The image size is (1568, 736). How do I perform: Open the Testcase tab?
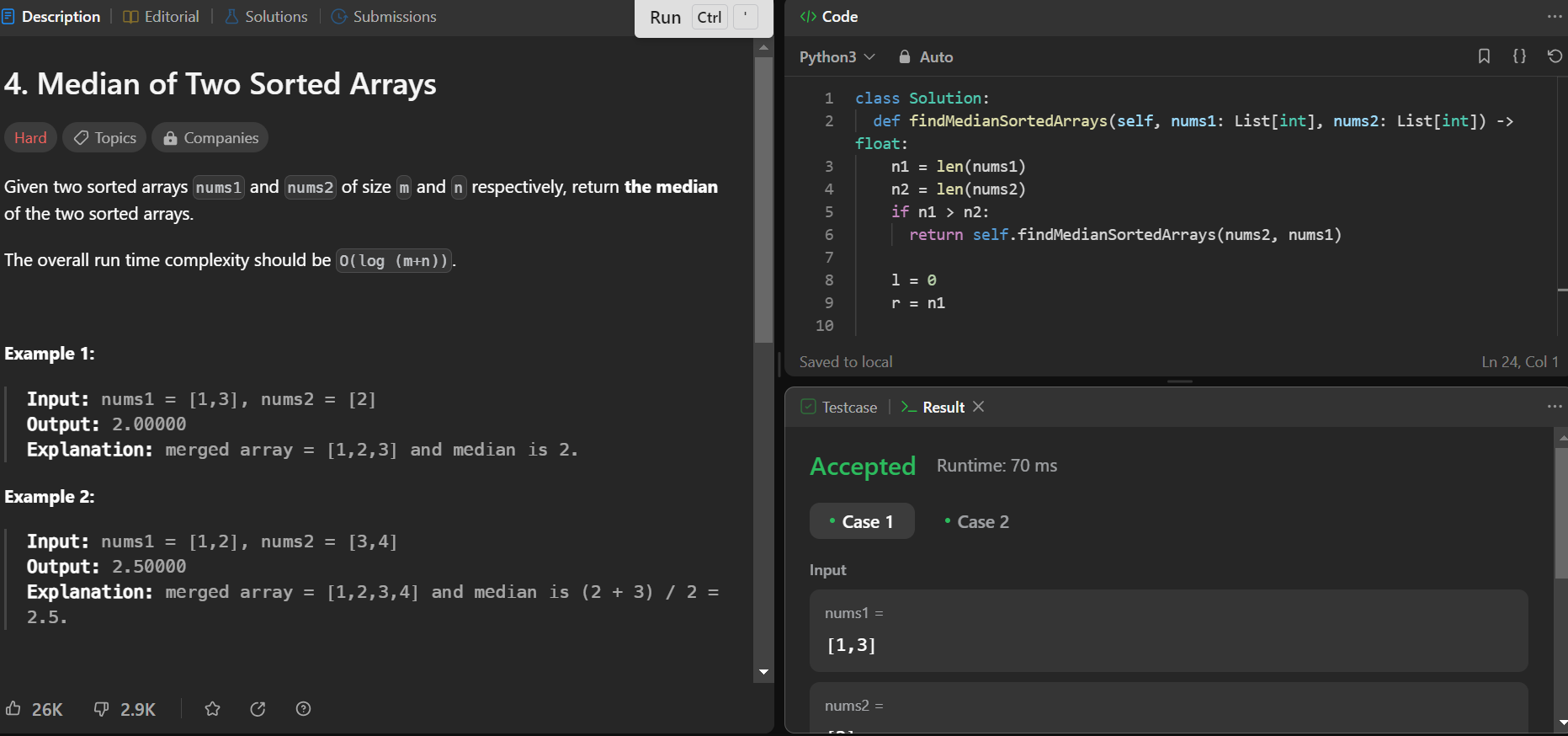coord(838,407)
